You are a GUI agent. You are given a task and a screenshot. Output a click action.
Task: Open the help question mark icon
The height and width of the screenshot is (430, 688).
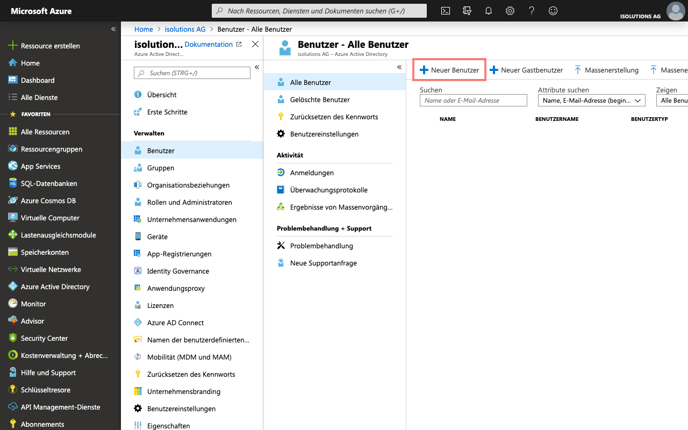pyautogui.click(x=531, y=11)
